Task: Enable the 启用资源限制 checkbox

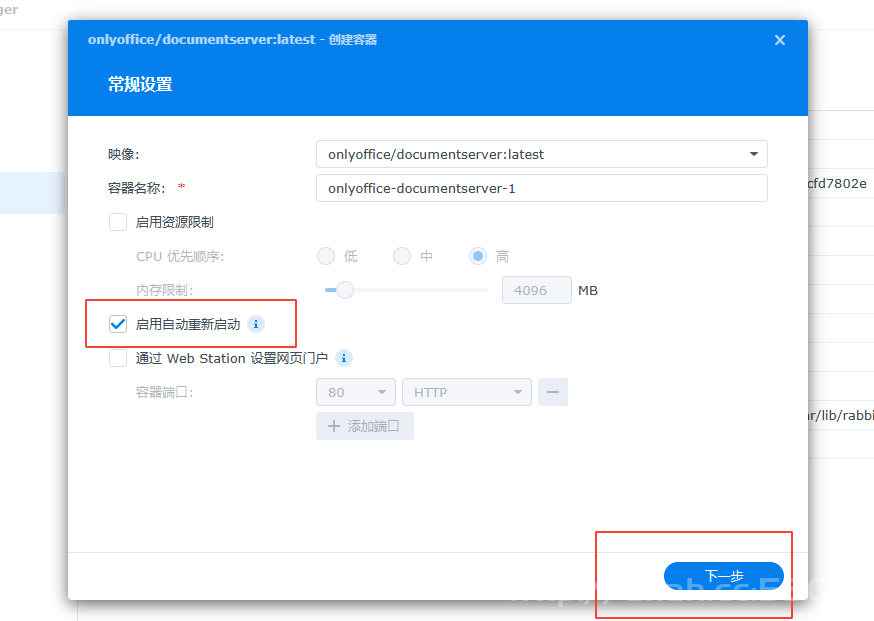Action: [118, 222]
